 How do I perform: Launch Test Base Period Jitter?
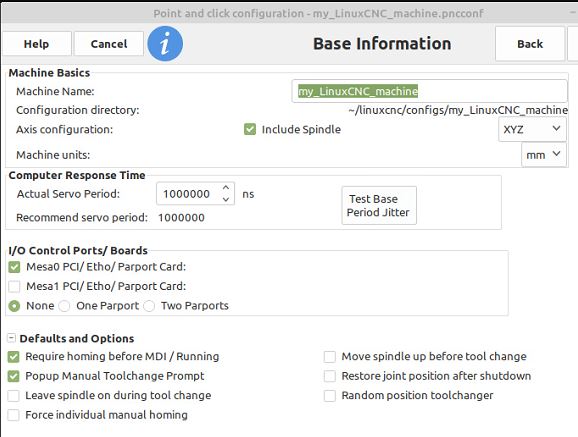click(379, 205)
